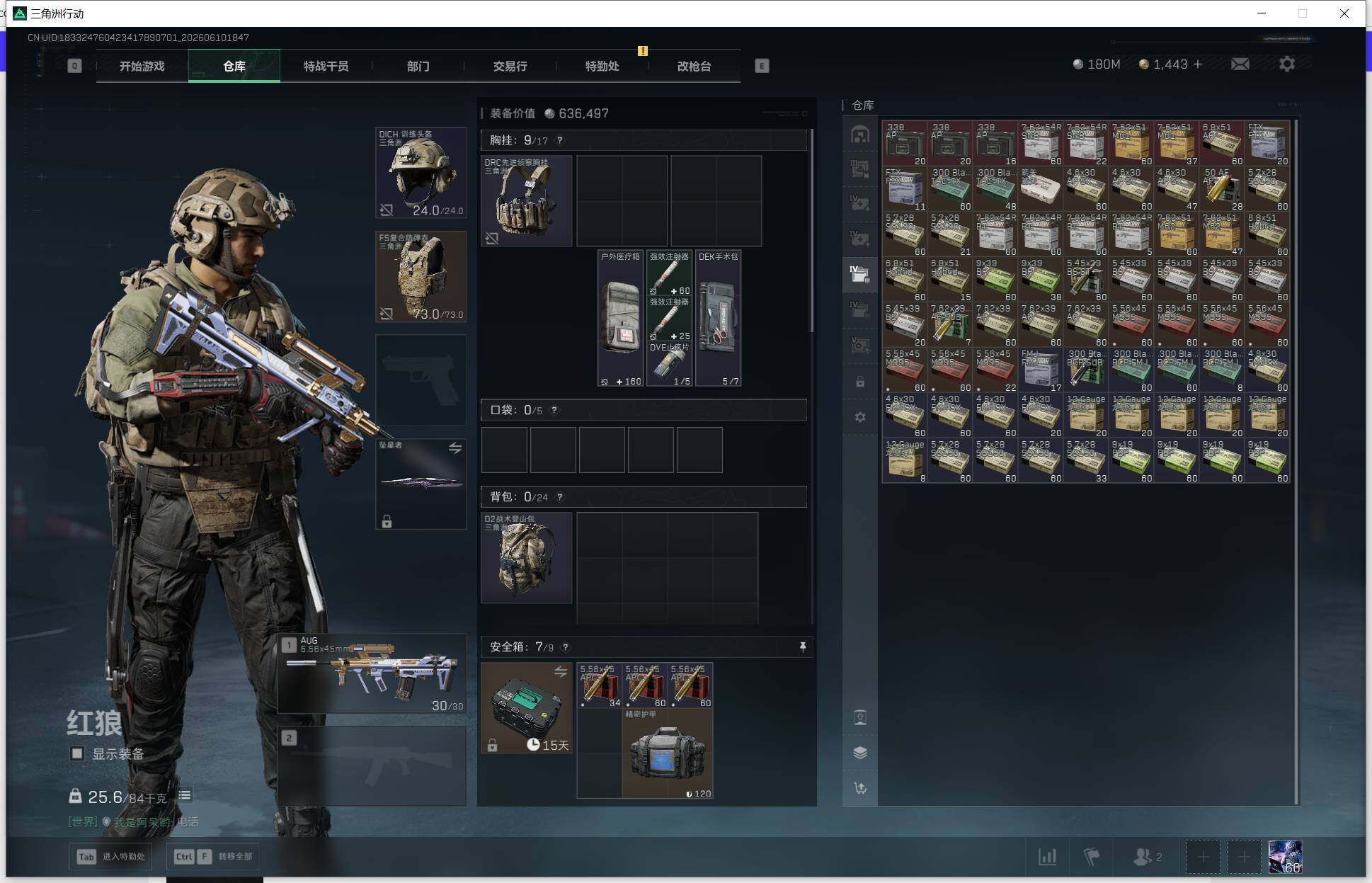Select the DEK手术包 surgical kit

[x=719, y=318]
